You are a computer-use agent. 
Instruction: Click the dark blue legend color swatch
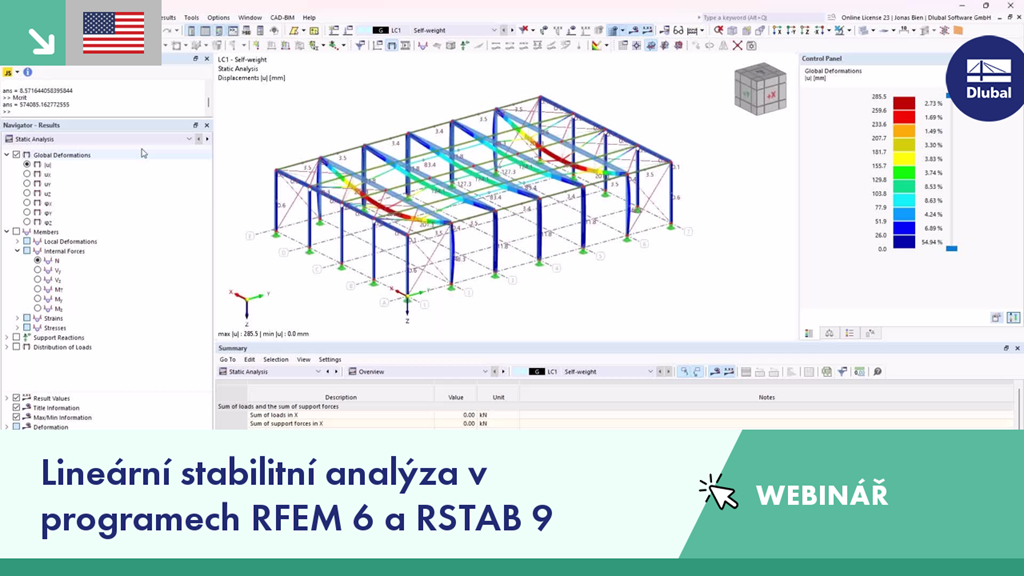(x=904, y=242)
